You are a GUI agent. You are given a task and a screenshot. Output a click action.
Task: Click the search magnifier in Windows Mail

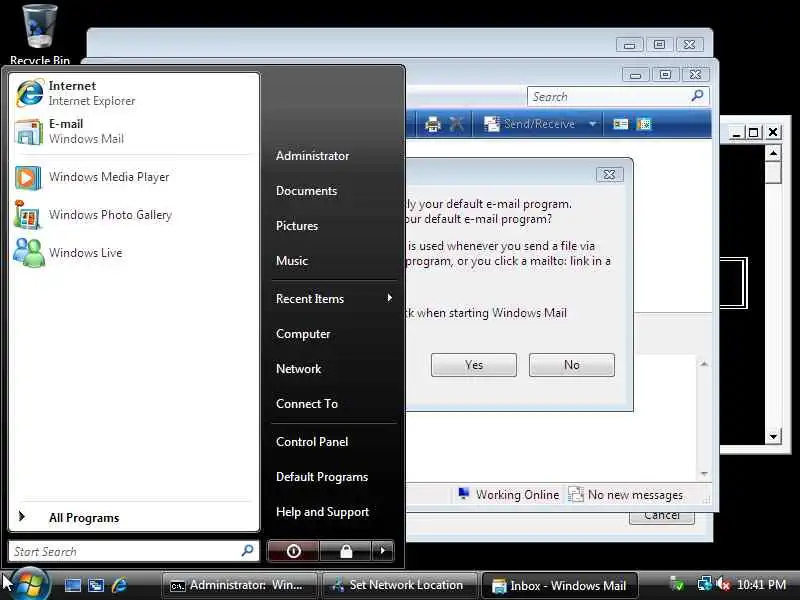point(697,95)
